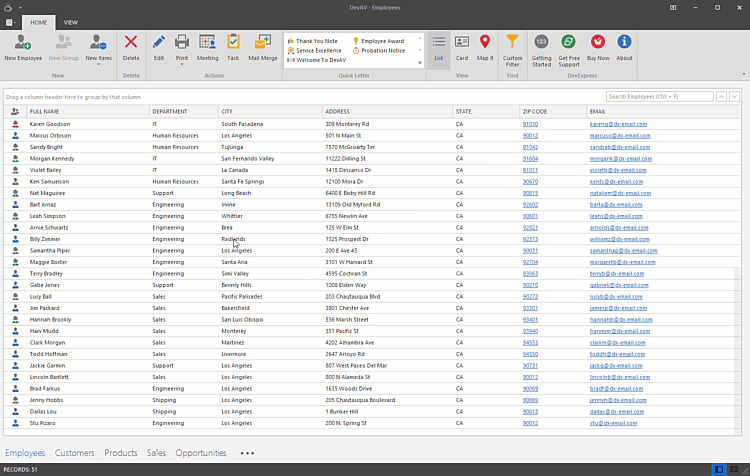
Task: Open the Print dropdown menu
Action: pyautogui.click(x=182, y=59)
